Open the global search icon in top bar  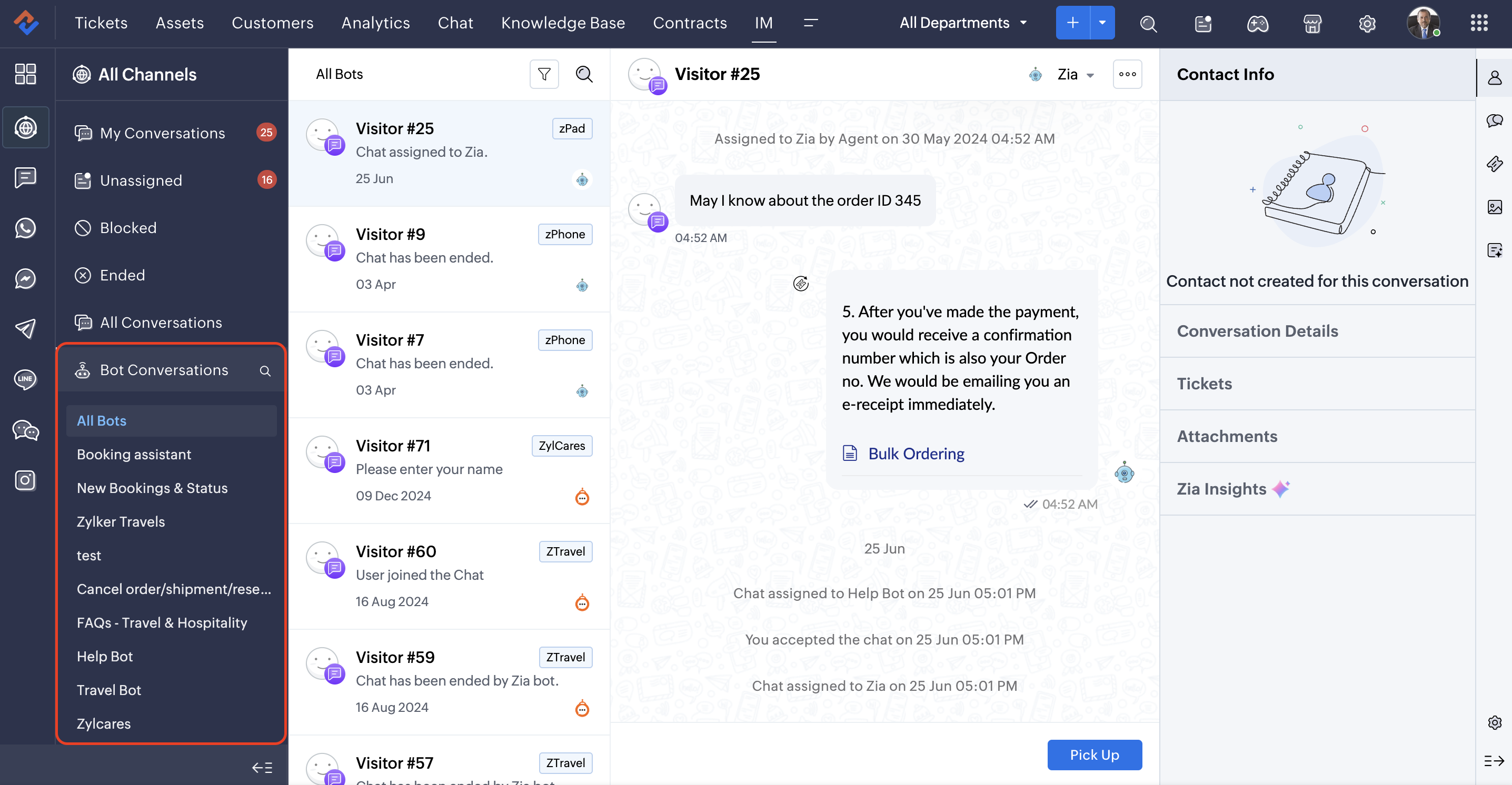point(1148,24)
